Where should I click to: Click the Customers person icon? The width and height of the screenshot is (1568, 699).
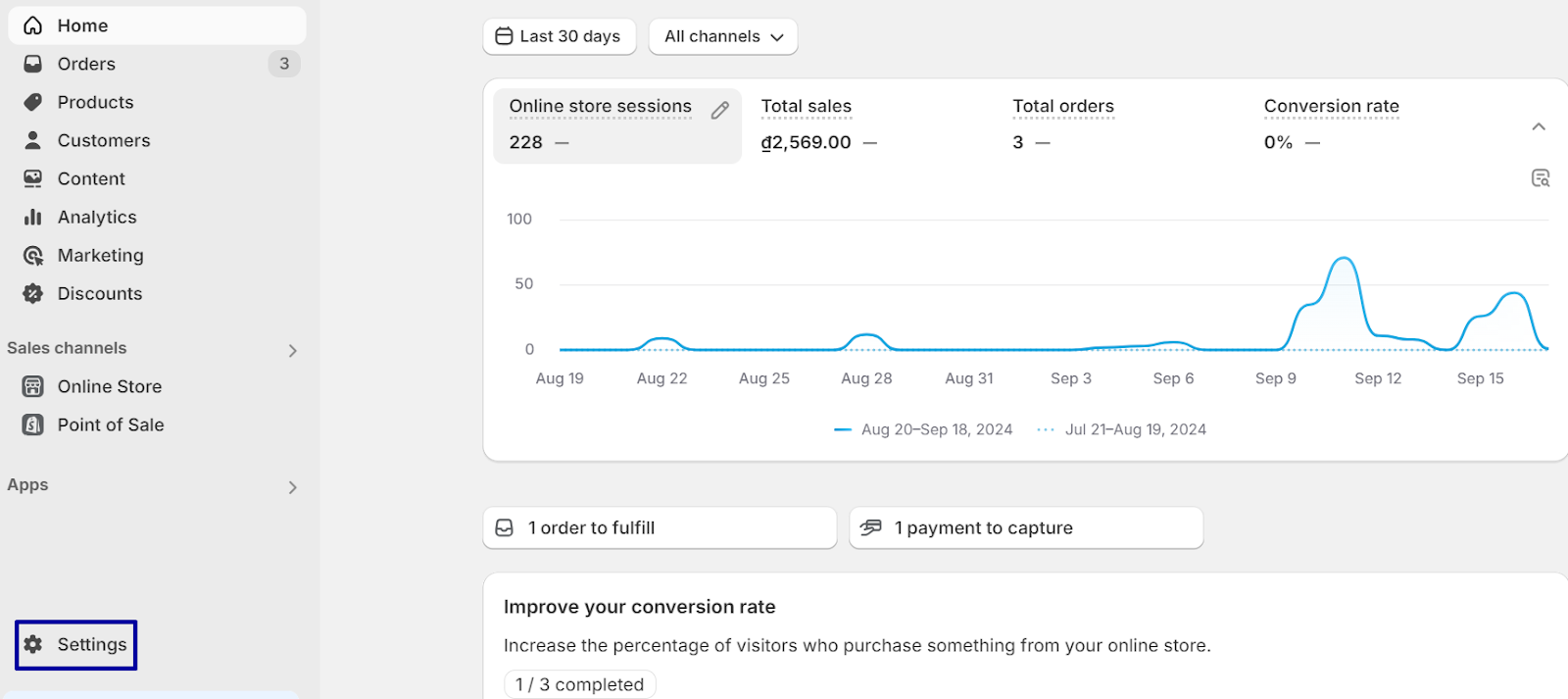click(x=32, y=140)
